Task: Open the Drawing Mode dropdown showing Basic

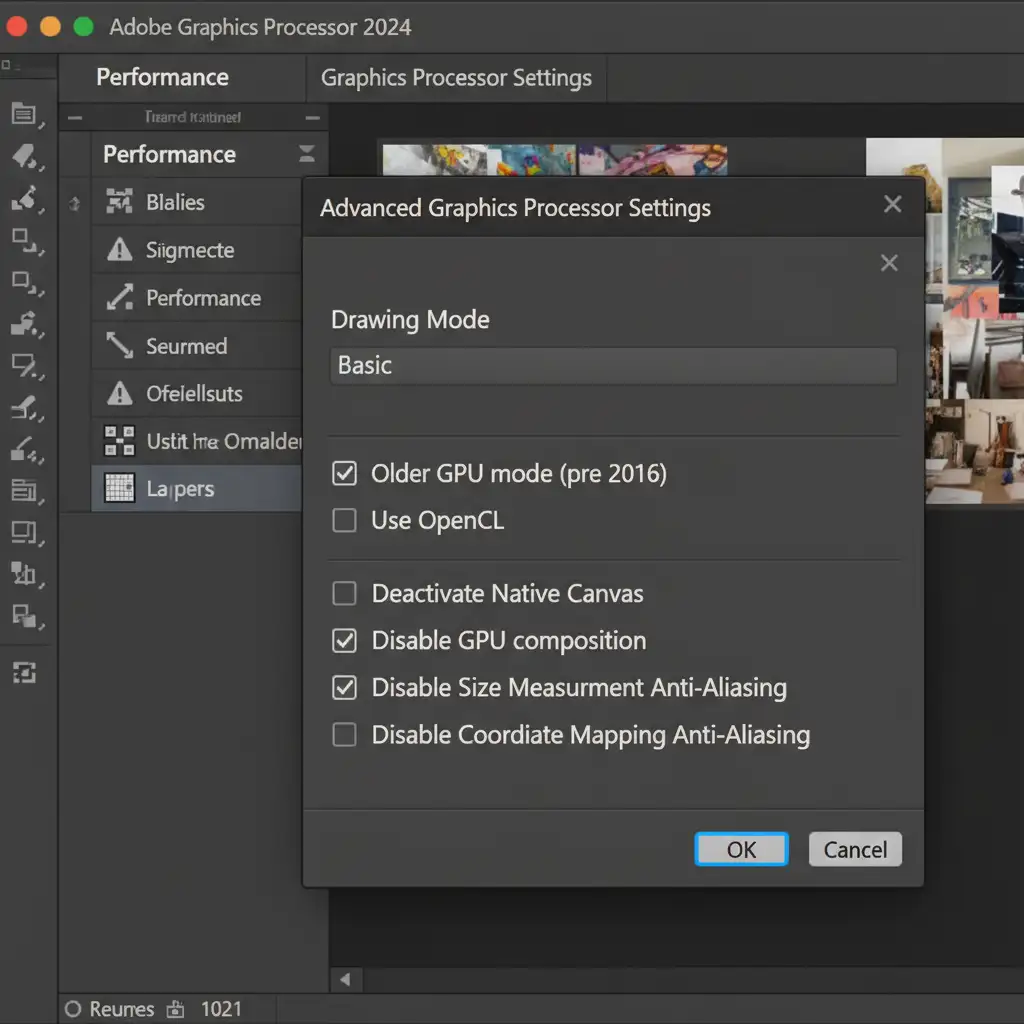Action: point(613,366)
